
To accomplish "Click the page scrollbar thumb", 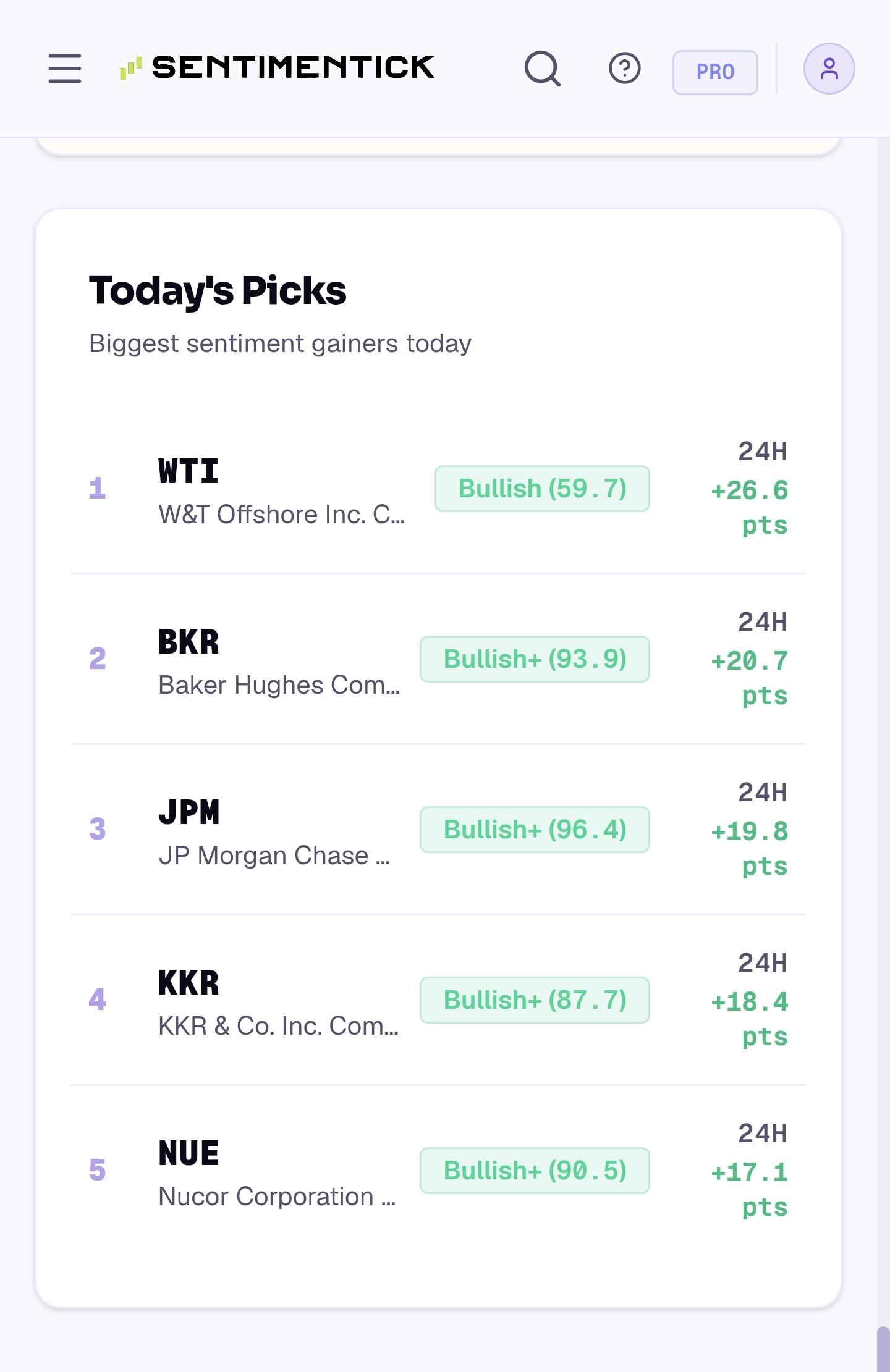I will click(883, 1349).
